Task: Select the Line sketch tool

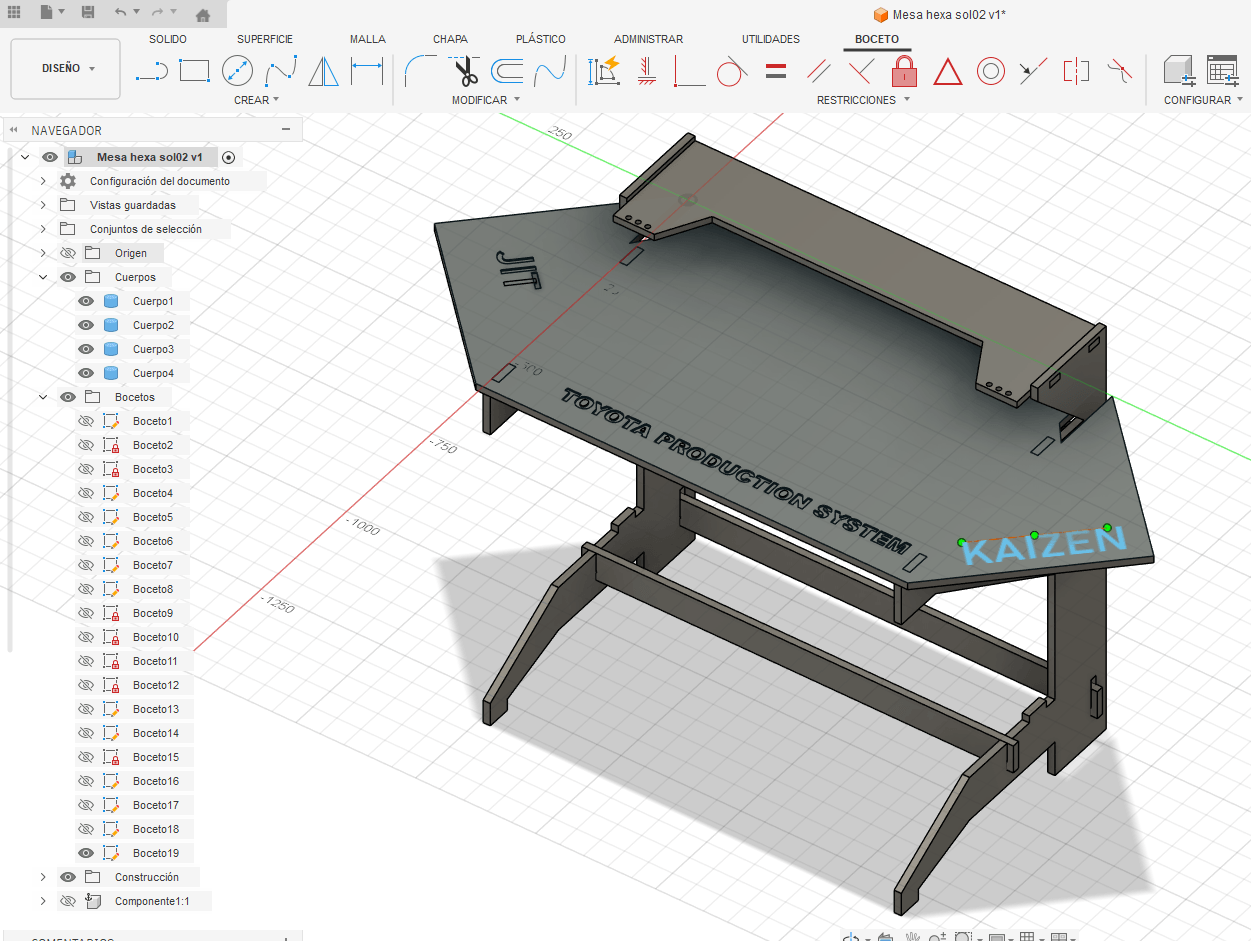Action: [151, 71]
